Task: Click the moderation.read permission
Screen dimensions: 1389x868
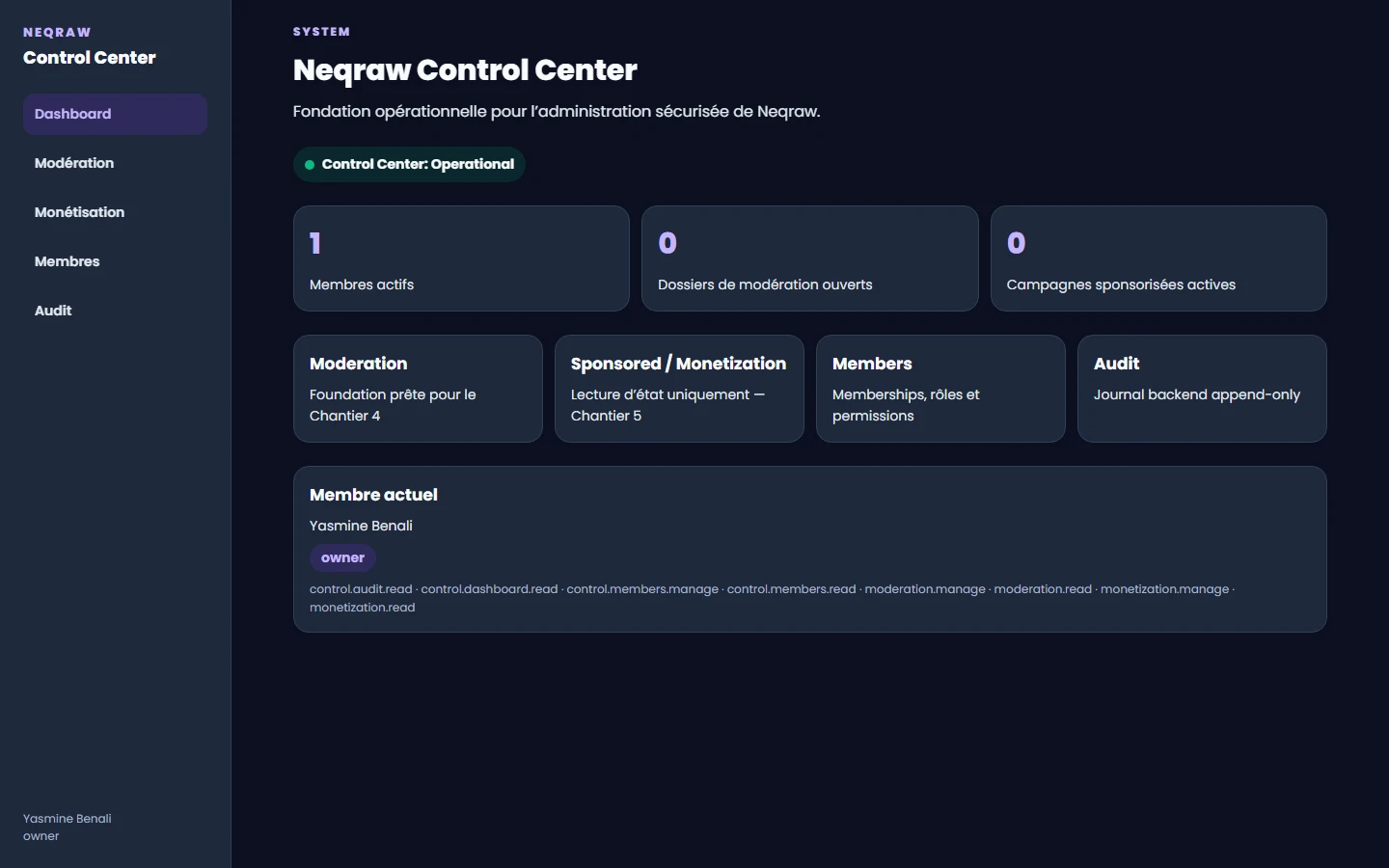Action: tap(1043, 589)
